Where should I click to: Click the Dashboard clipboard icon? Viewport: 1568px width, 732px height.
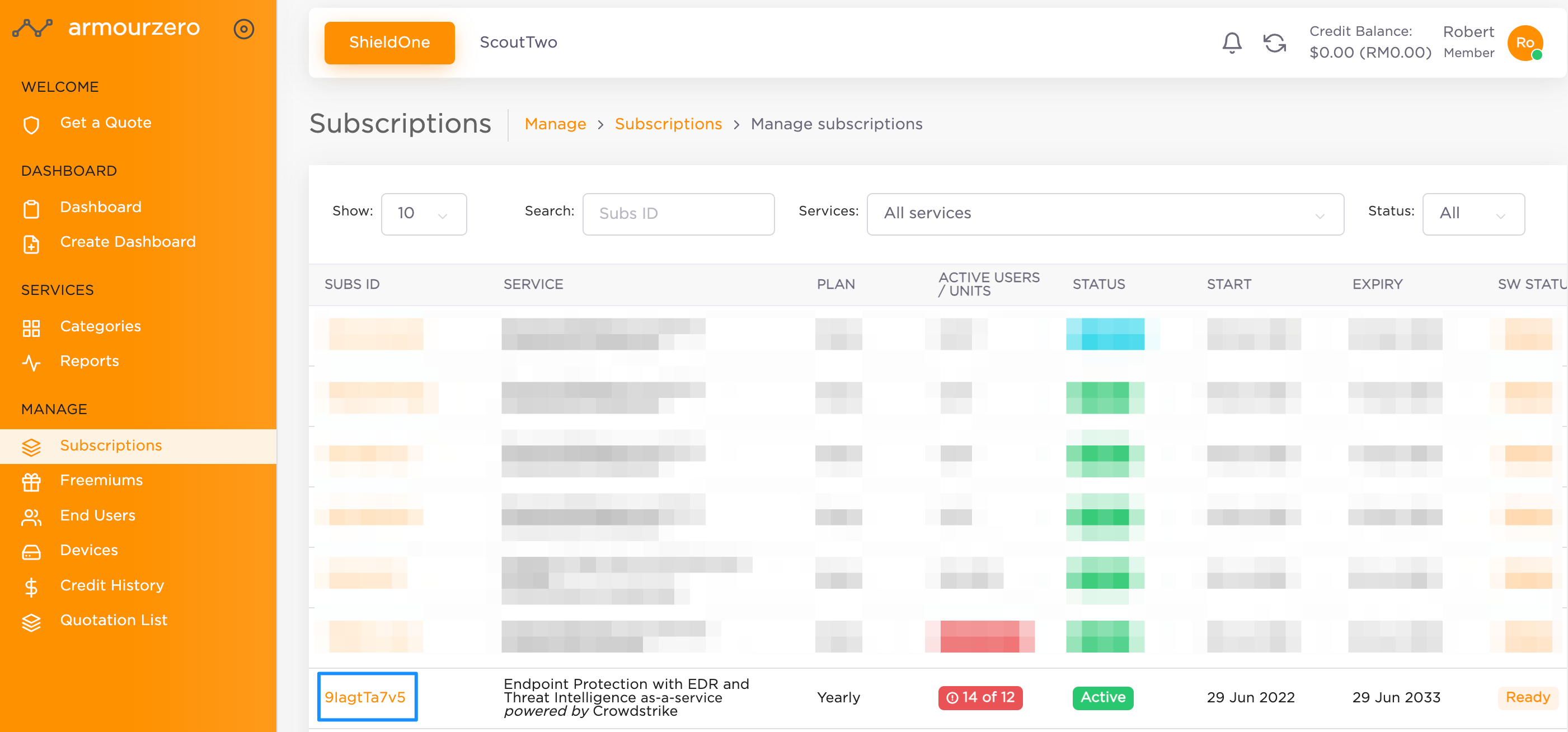(x=31, y=209)
